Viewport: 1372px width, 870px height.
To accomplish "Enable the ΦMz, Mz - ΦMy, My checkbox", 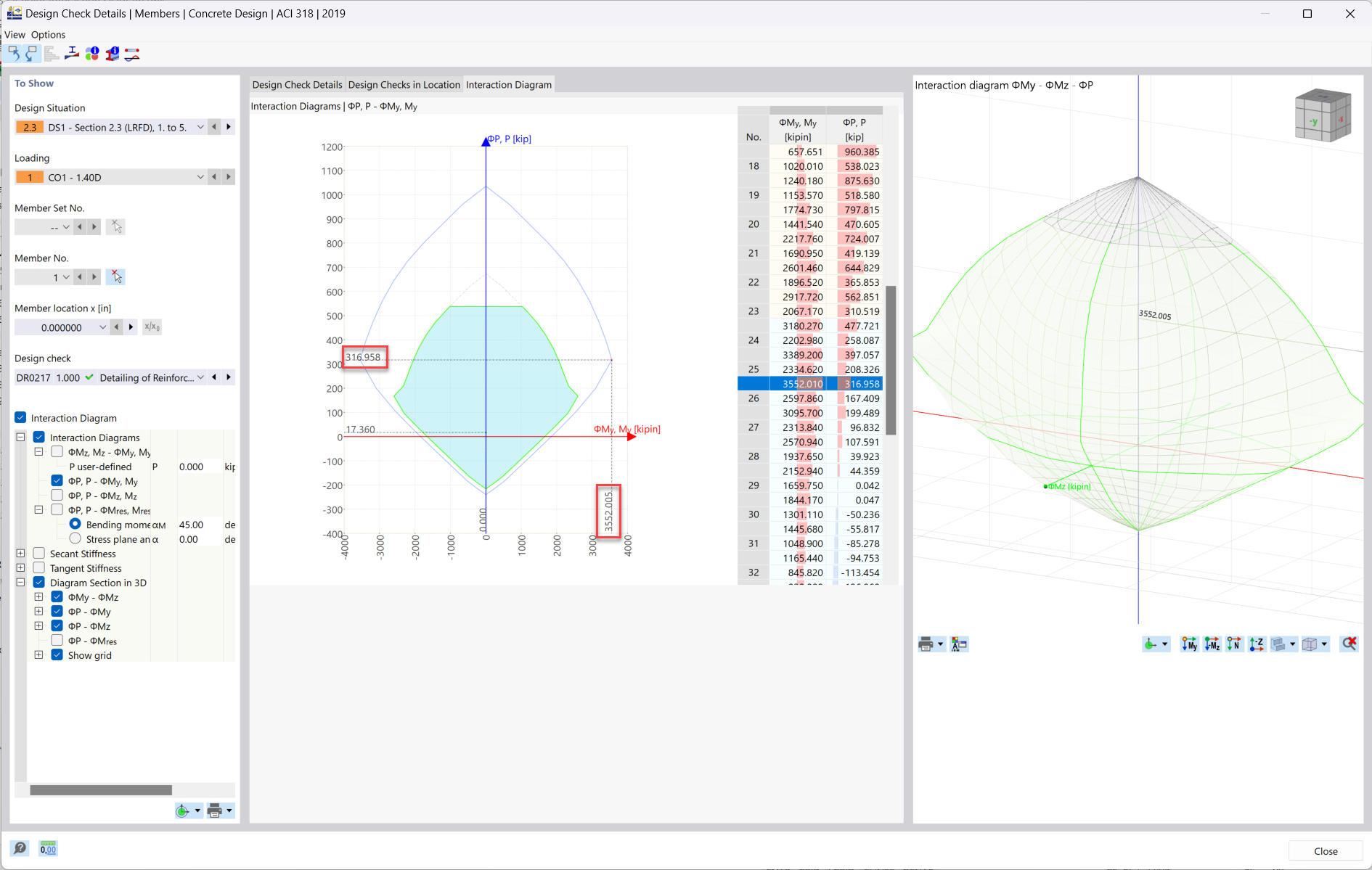I will pos(57,451).
